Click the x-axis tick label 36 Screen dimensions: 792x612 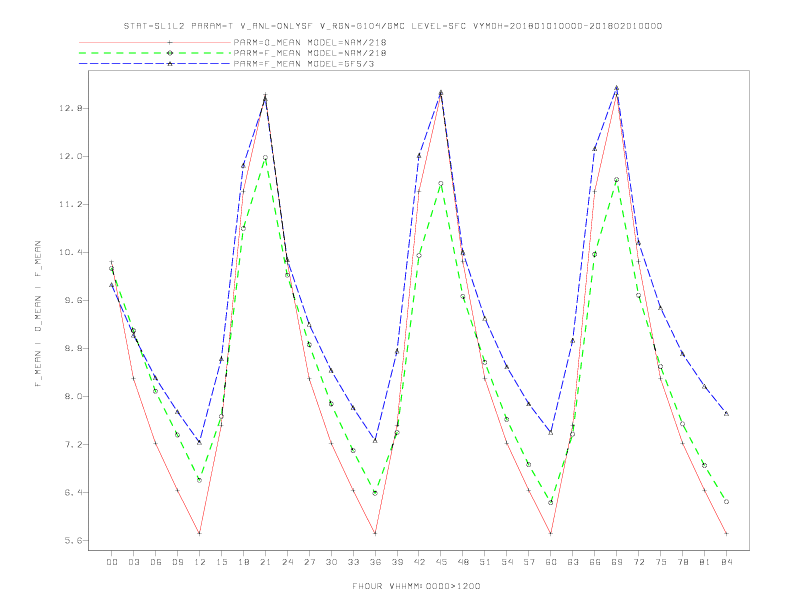pos(375,562)
